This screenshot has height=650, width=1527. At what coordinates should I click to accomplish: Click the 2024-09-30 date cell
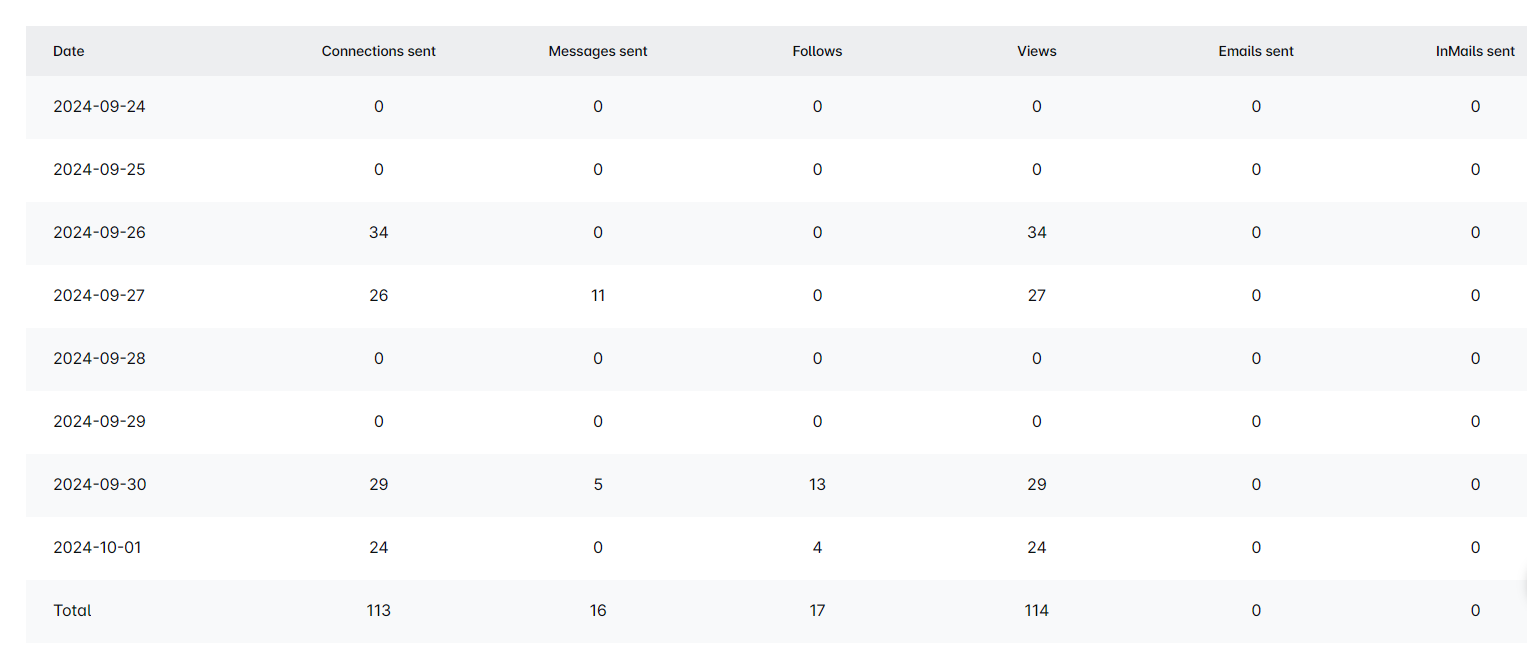[x=99, y=484]
